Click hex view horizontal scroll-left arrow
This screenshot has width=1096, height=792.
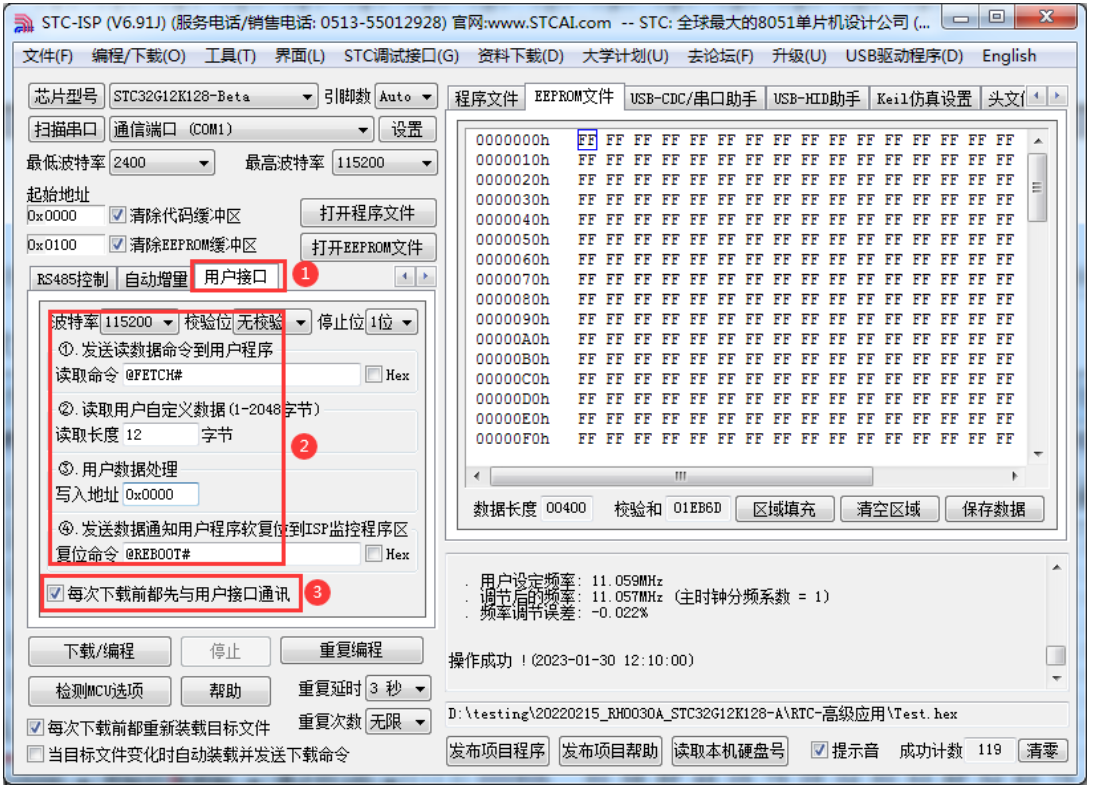click(477, 476)
